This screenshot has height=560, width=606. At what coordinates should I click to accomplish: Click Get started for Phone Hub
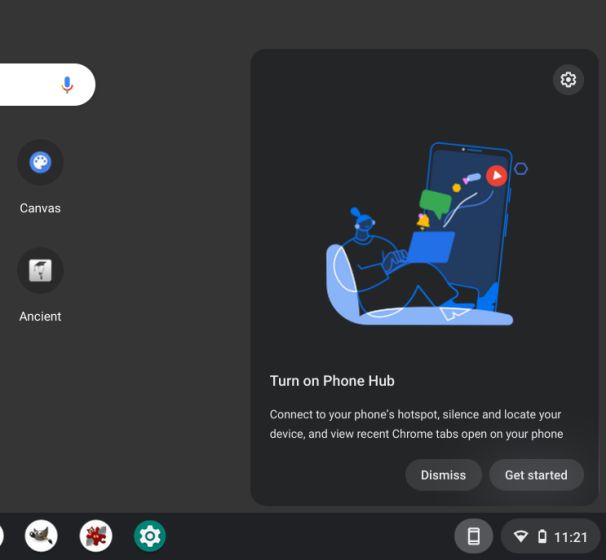[x=536, y=475]
